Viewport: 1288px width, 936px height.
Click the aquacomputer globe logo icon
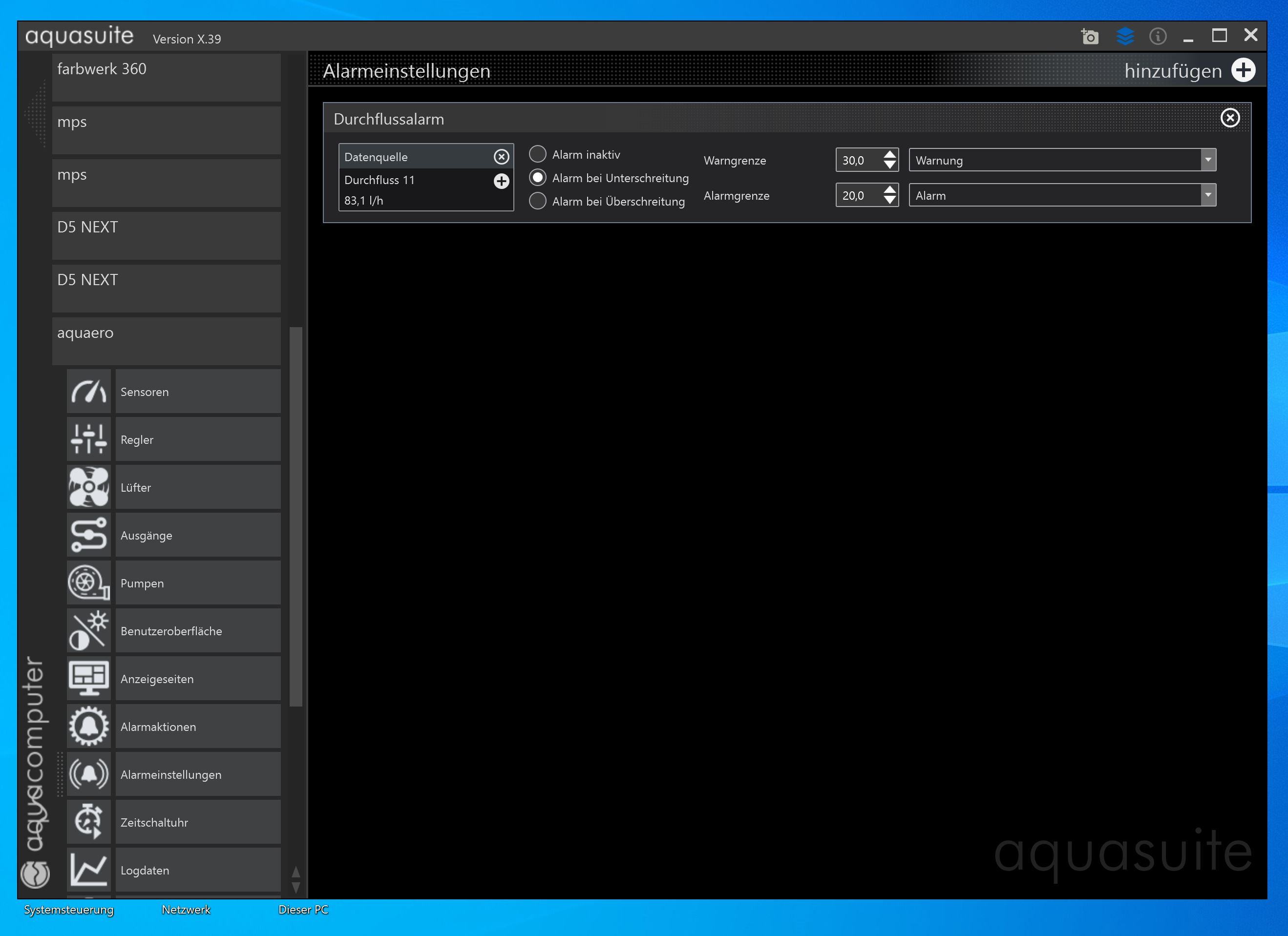pos(35,874)
